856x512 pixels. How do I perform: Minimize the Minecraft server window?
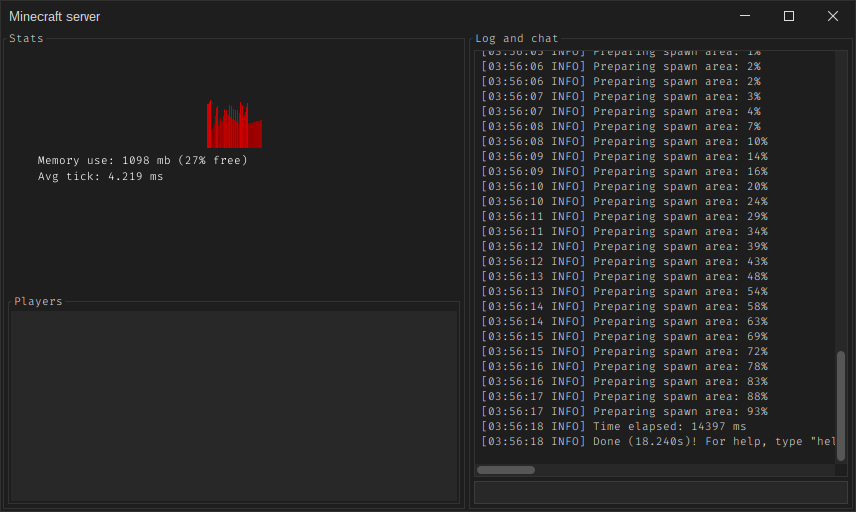[745, 16]
